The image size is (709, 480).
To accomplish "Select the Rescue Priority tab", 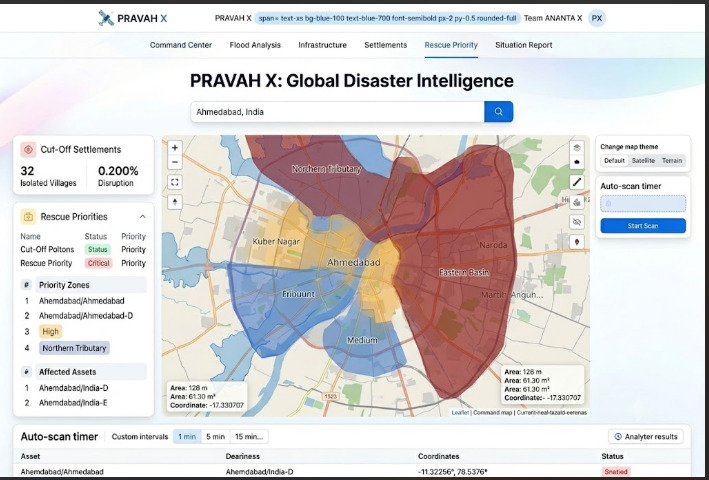I will point(451,45).
